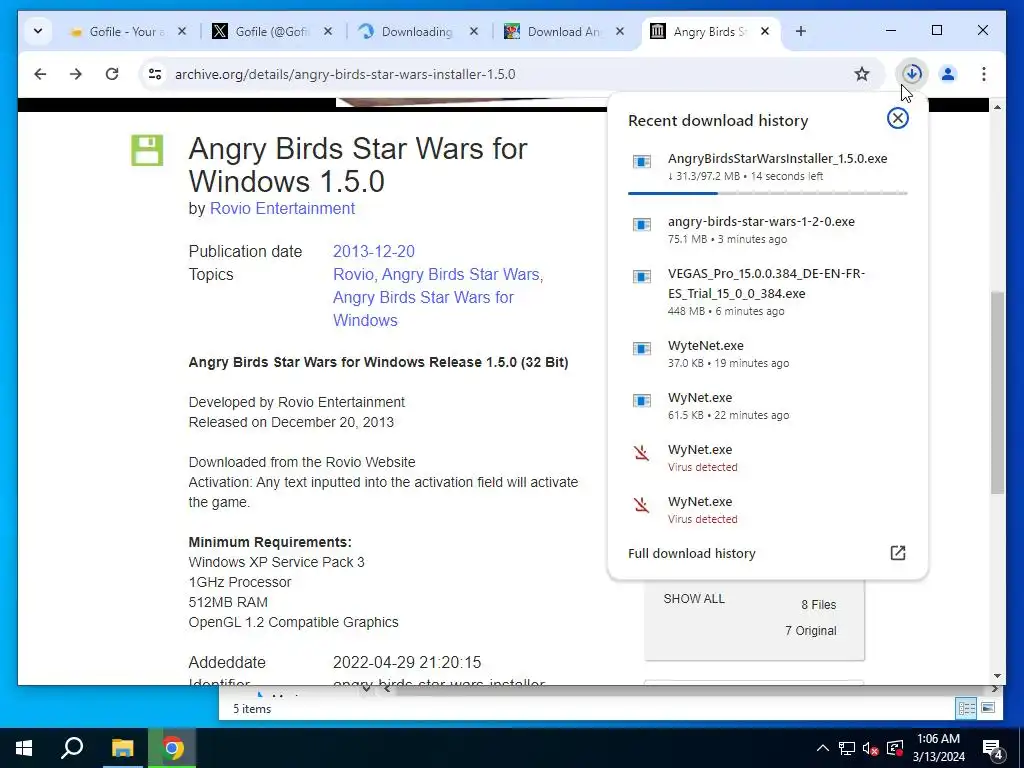Image resolution: width=1024 pixels, height=768 pixels.
Task: Open angry-birds-star-wars-1-2-0.exe from download list
Action: tap(767, 229)
